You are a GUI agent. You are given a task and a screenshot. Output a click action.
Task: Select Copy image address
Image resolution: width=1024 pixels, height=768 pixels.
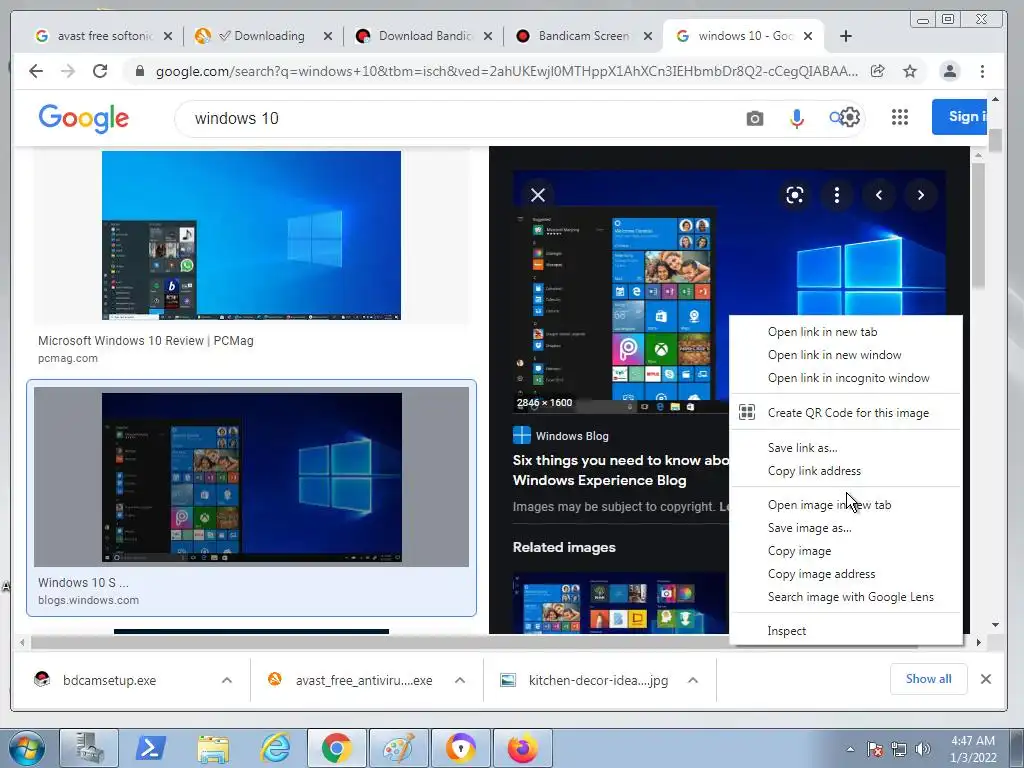coord(846,573)
